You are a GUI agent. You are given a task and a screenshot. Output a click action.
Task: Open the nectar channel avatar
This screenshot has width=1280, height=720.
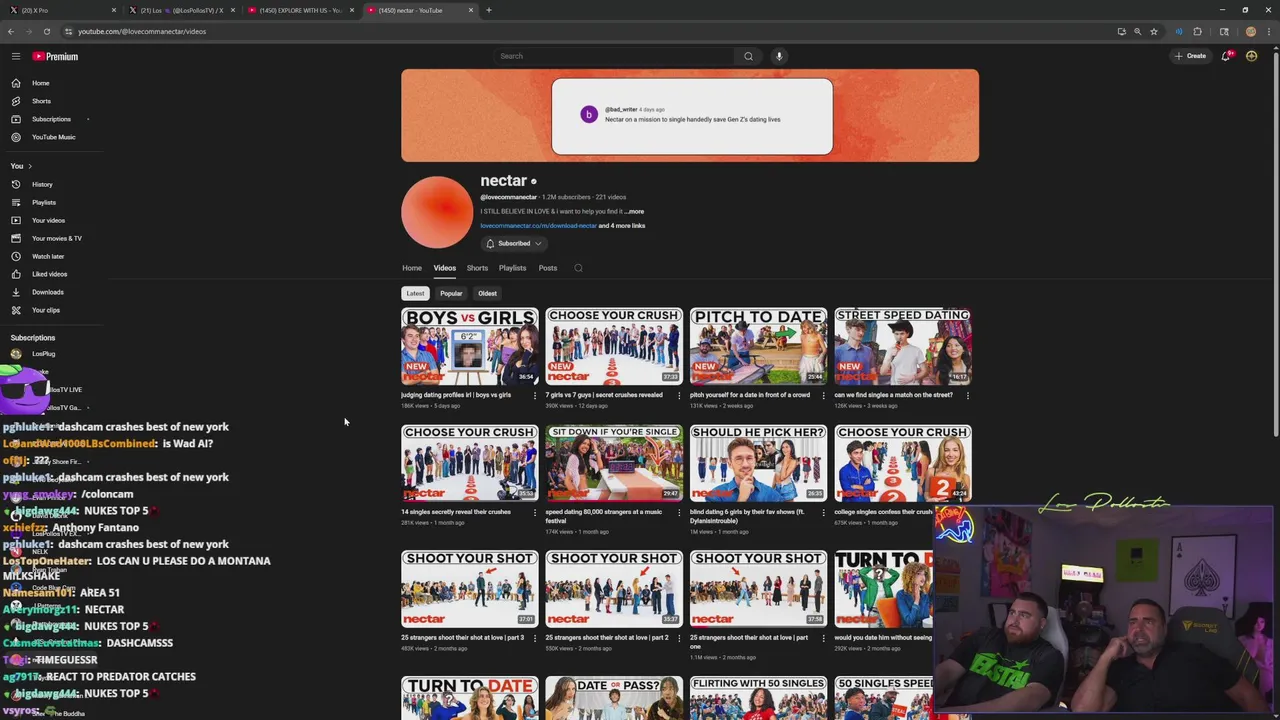[437, 212]
